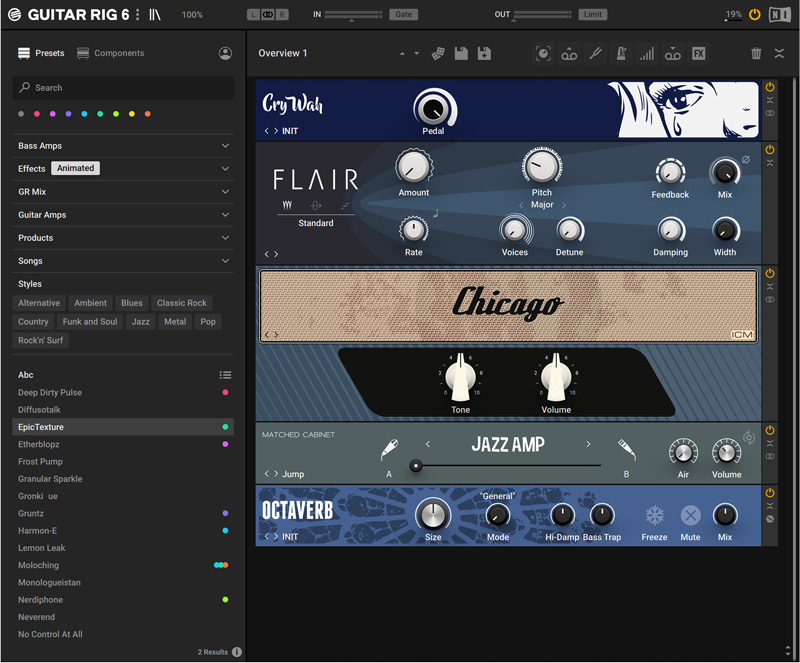Select next cabinet after Jazz Amp
Screen dimensions: 800x663
point(588,444)
